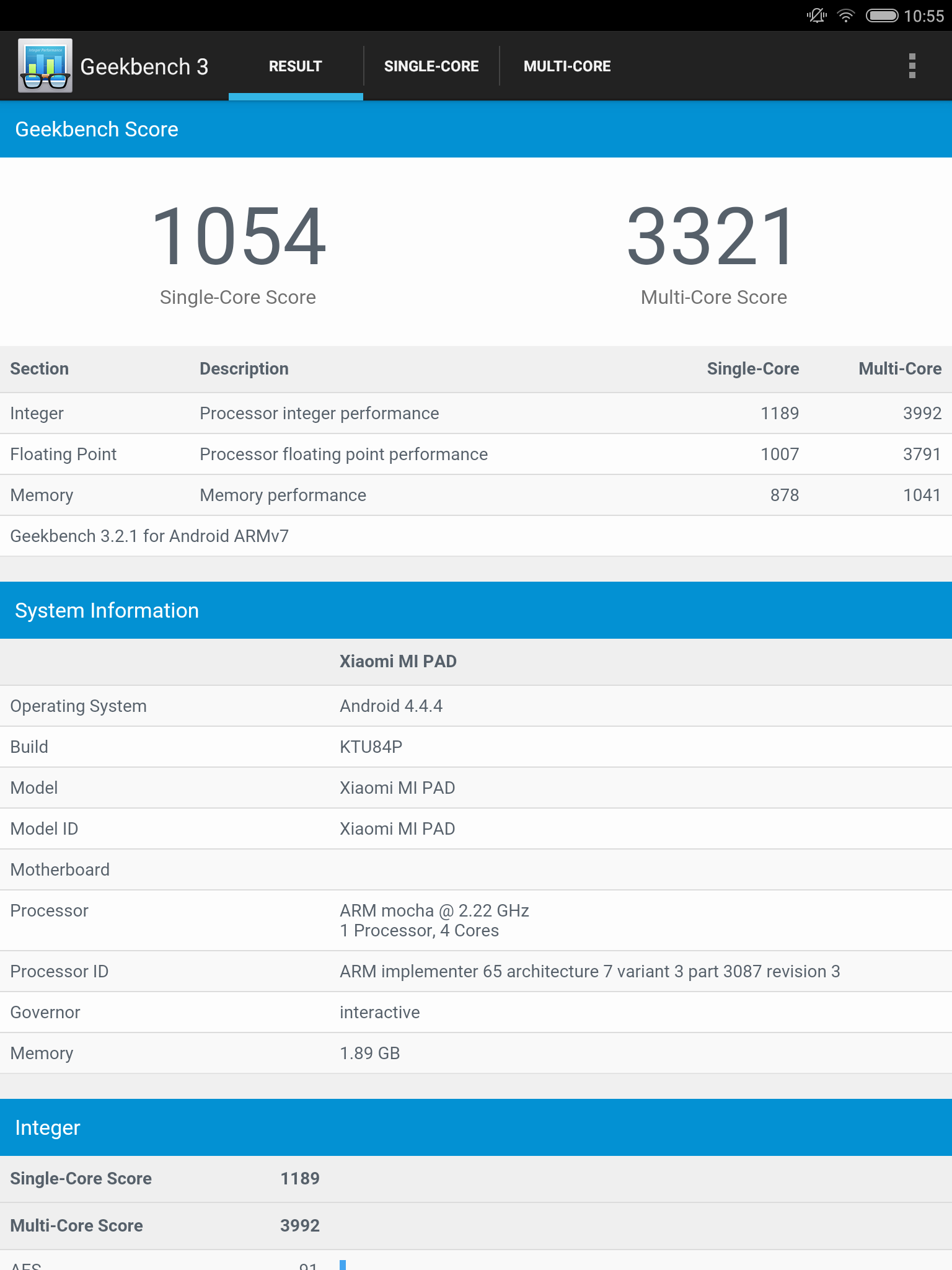Viewport: 952px width, 1270px height.
Task: Tap the Motherboard row label
Action: click(60, 869)
